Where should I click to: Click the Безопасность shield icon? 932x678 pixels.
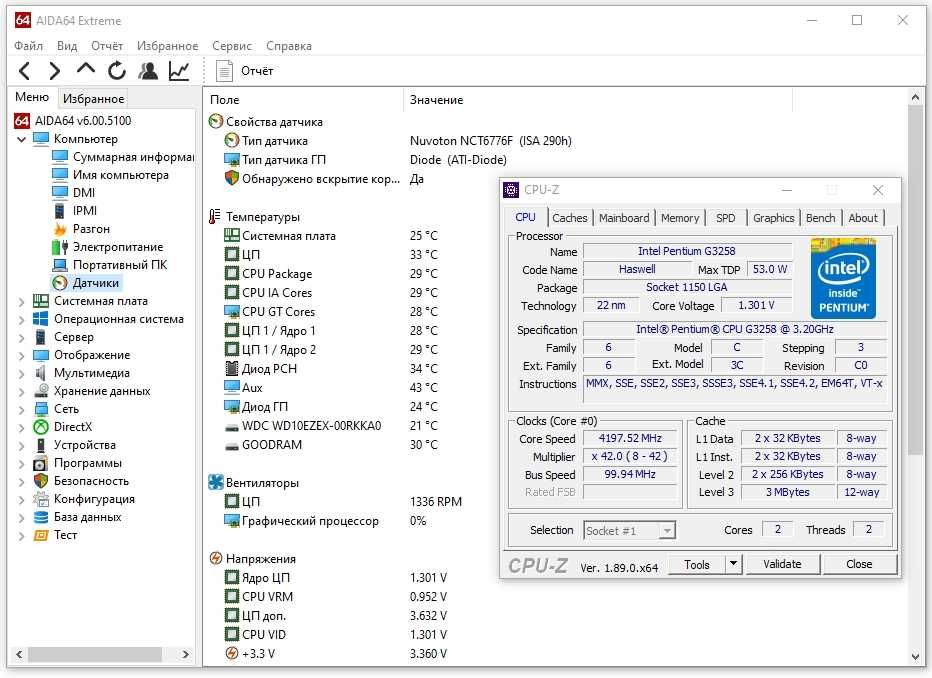40,481
